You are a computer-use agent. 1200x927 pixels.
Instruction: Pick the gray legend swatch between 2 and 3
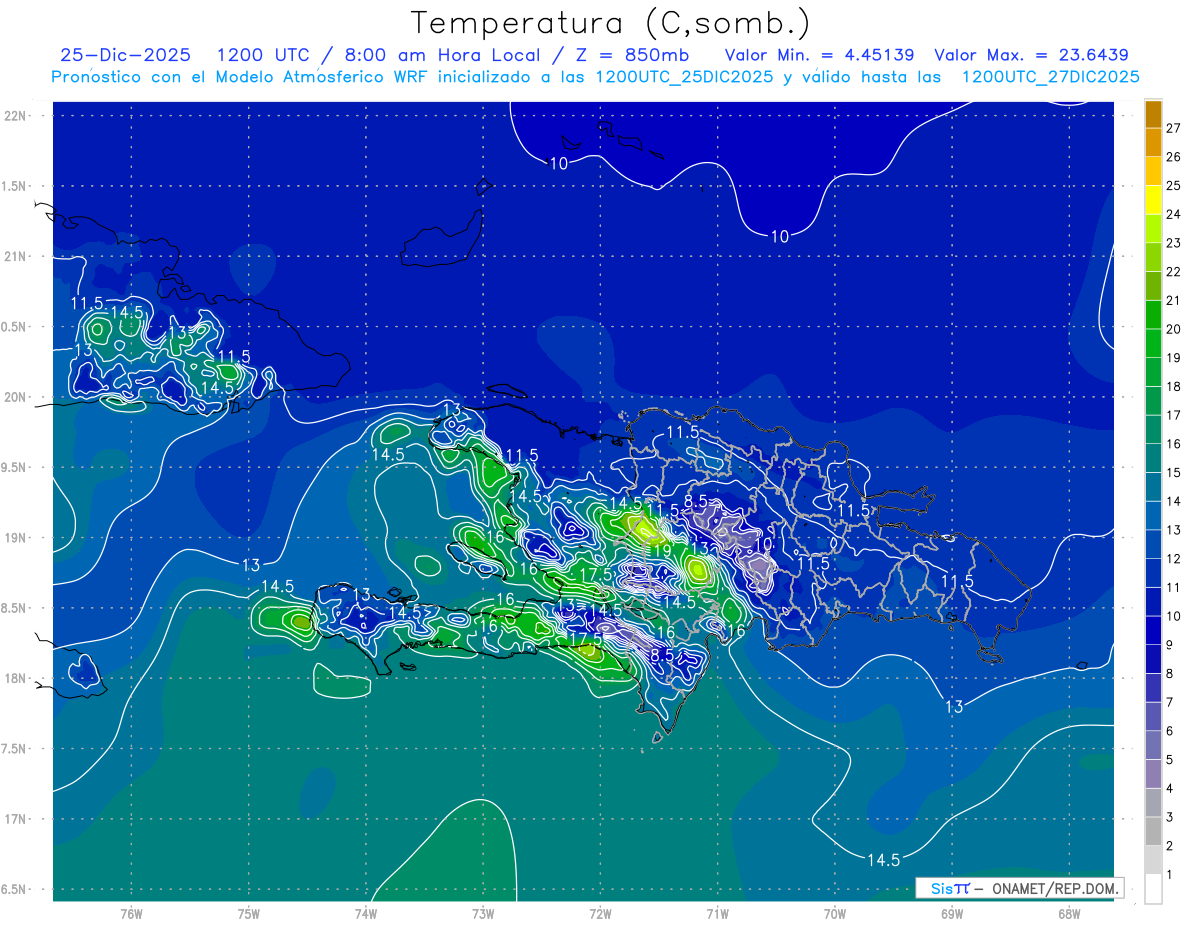pyautogui.click(x=1153, y=831)
